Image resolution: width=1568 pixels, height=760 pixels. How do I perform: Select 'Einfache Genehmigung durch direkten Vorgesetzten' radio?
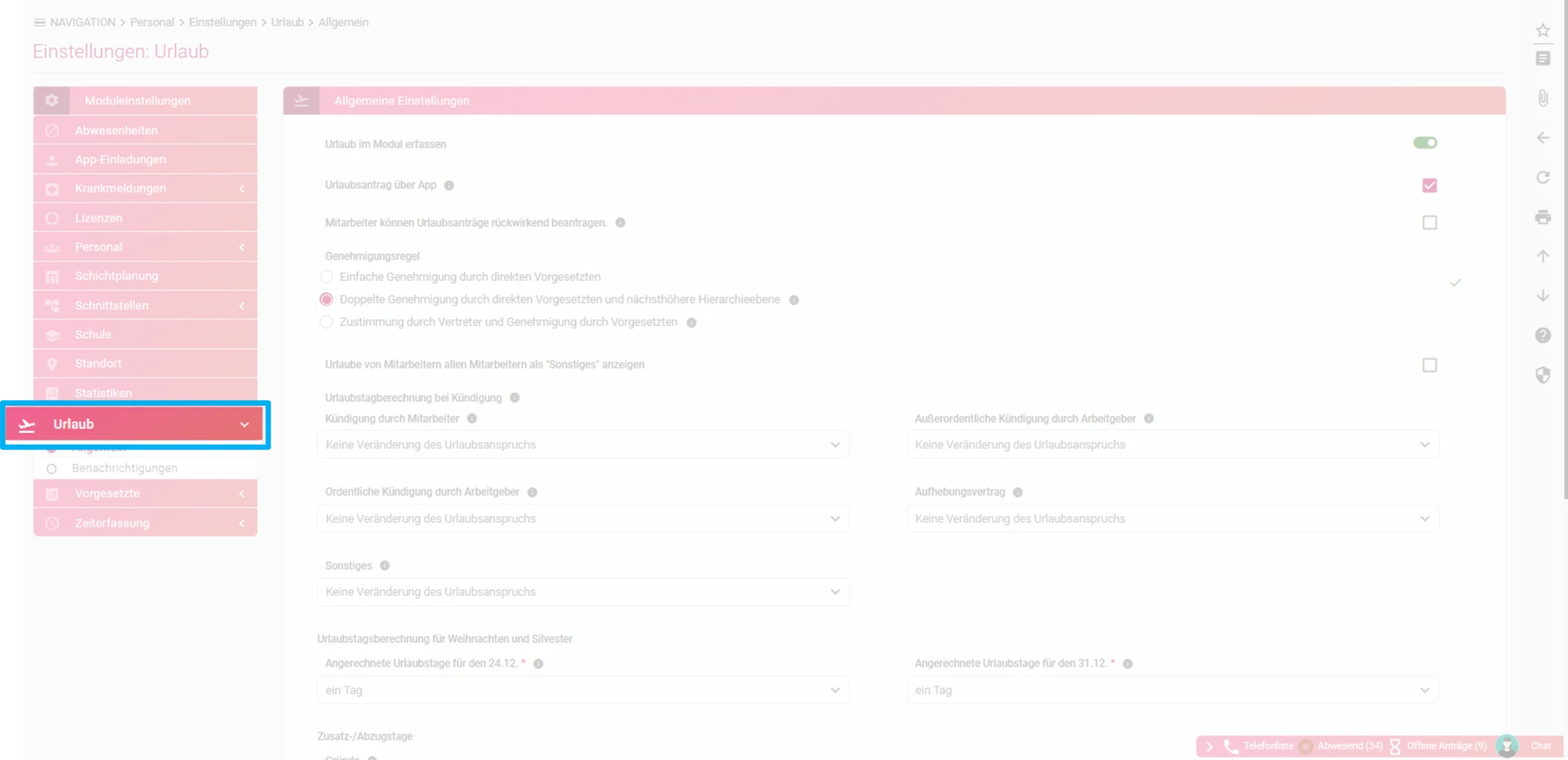[x=327, y=277]
